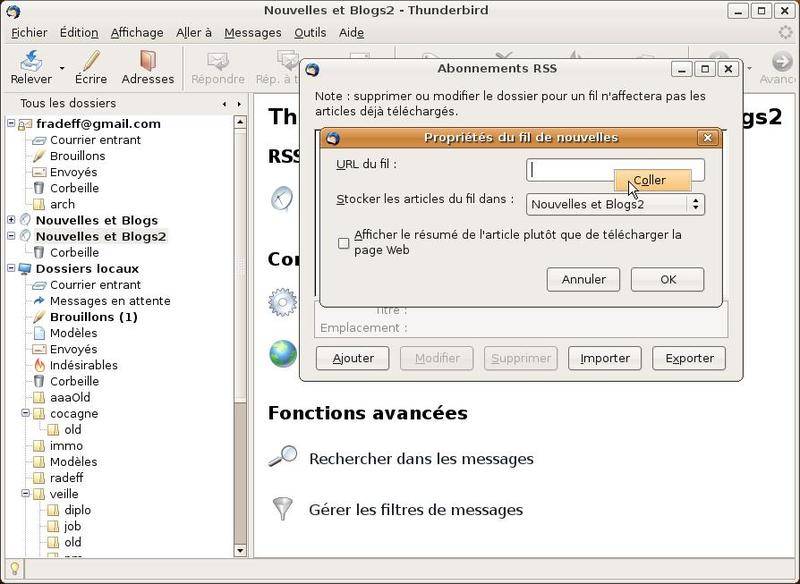Click the Écrire pencil icon
Screen dimensions: 800x584
coord(91,61)
